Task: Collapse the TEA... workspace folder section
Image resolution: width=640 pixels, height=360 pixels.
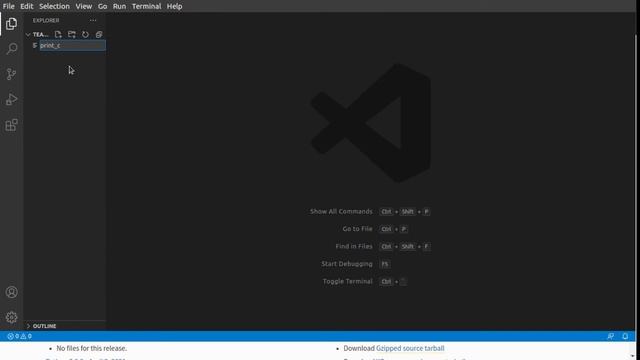Action: click(x=37, y=34)
